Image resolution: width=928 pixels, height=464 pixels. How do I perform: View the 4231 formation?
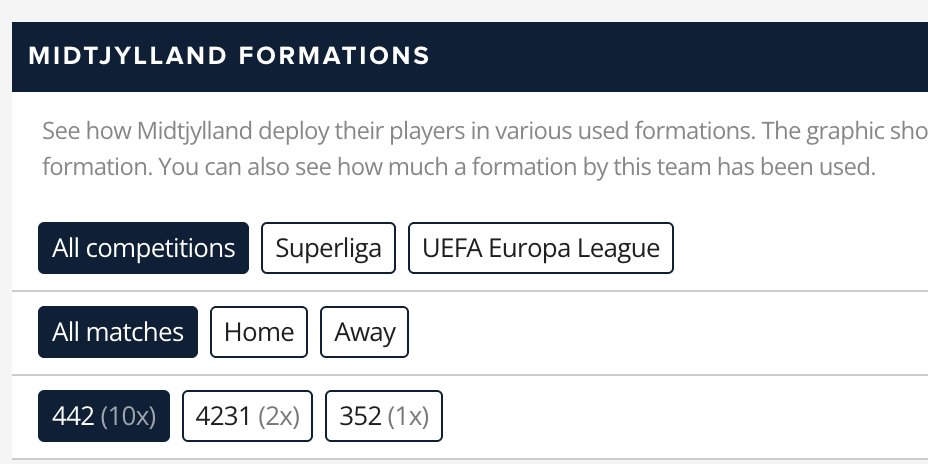tap(247, 416)
